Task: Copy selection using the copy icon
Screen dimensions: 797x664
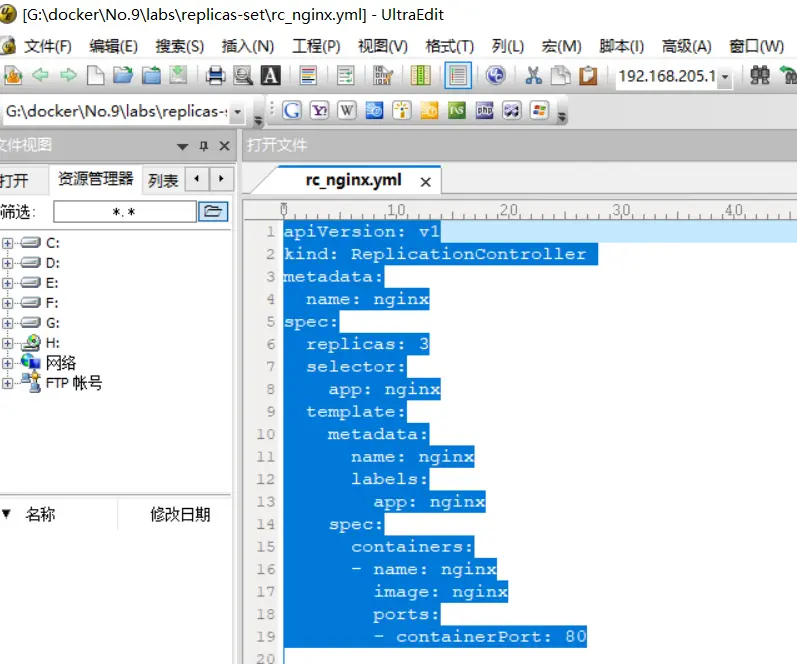Action: pyautogui.click(x=561, y=76)
